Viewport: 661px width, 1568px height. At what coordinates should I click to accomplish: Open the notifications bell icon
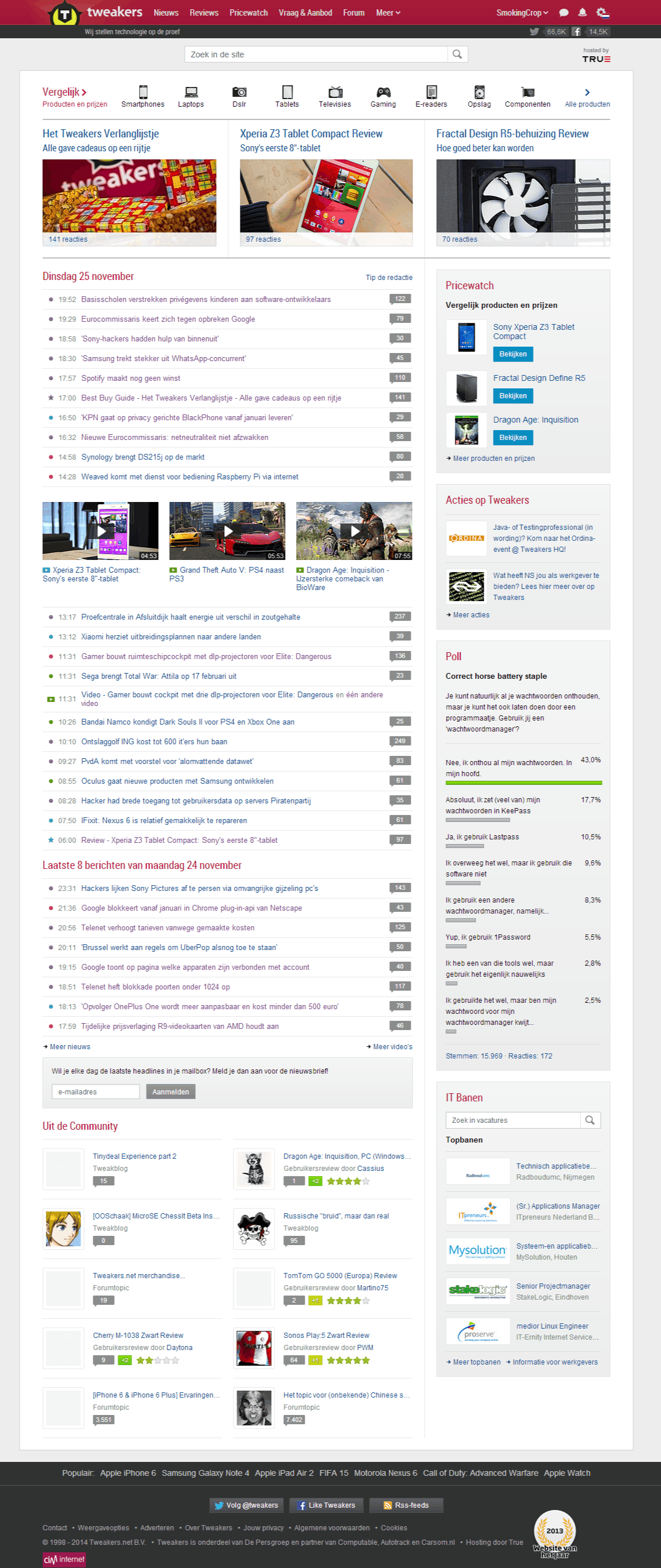[583, 13]
